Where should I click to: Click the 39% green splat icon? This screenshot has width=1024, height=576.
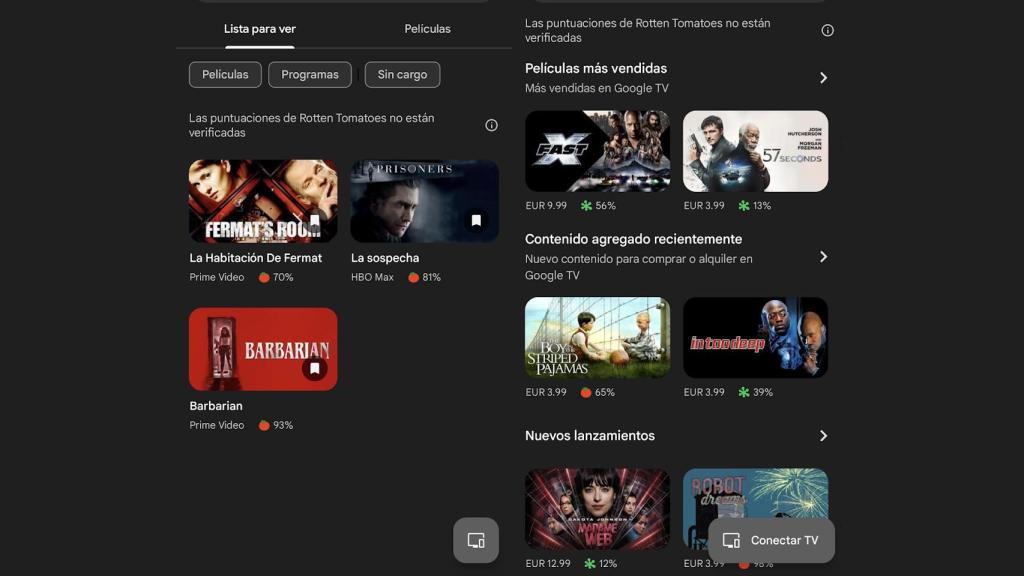pyautogui.click(x=744, y=392)
